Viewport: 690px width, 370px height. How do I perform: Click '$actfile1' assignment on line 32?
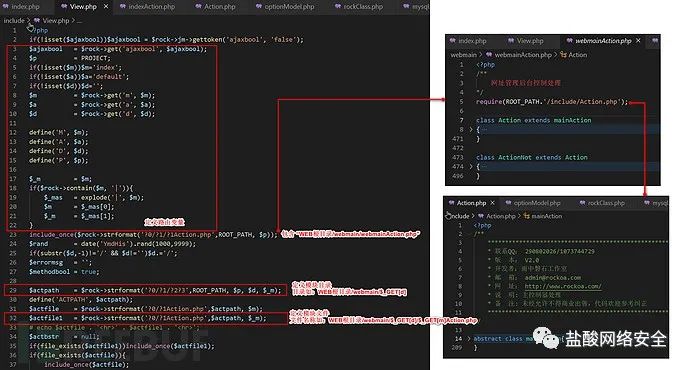[147, 318]
